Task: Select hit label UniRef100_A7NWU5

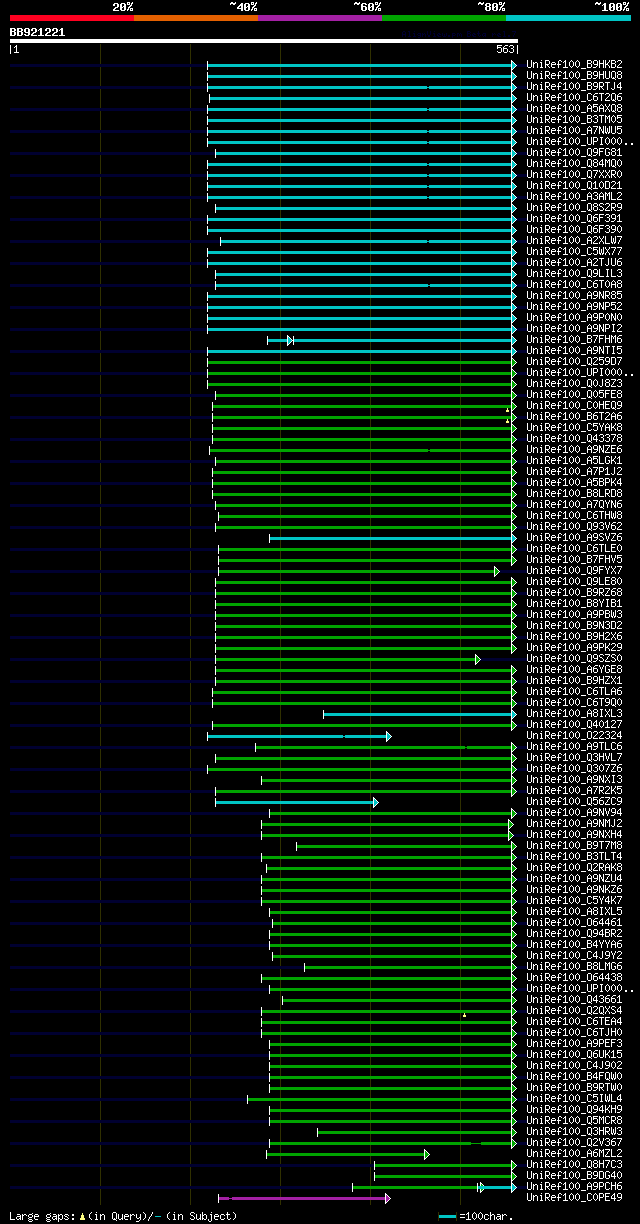Action: (x=575, y=131)
